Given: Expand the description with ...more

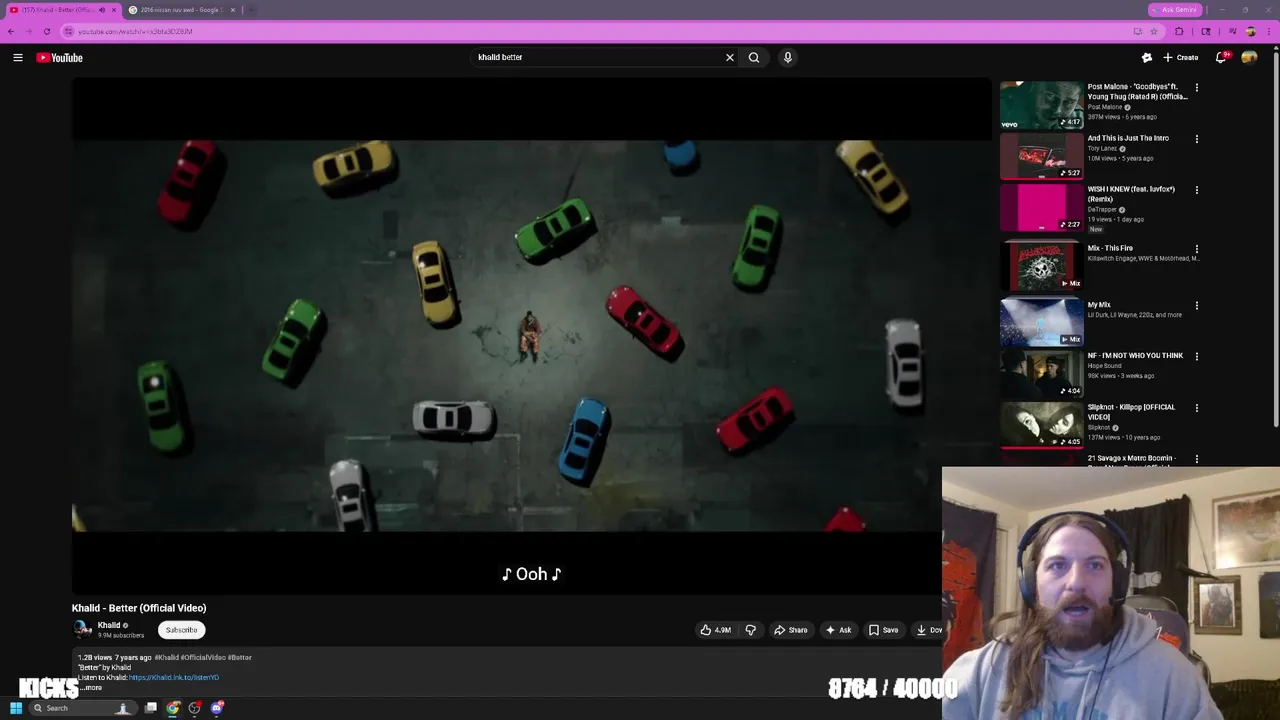Looking at the screenshot, I should point(92,687).
